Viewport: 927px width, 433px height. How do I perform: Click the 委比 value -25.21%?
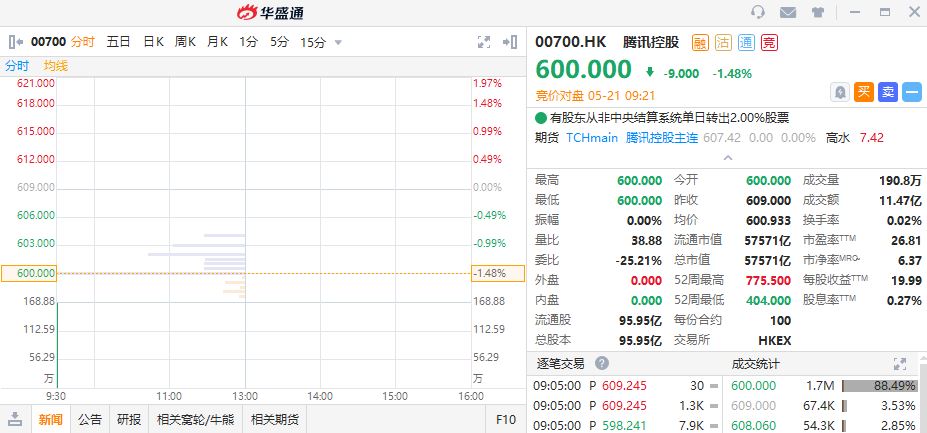[638, 260]
